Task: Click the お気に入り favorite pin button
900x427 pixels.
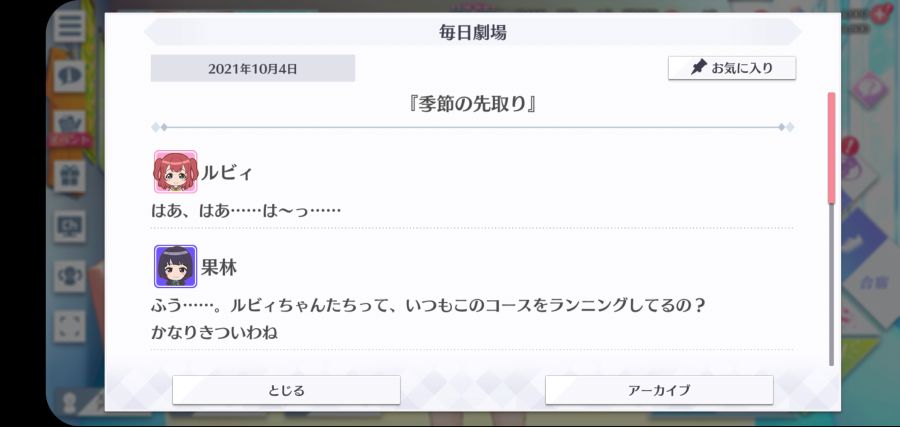Action: (x=732, y=68)
